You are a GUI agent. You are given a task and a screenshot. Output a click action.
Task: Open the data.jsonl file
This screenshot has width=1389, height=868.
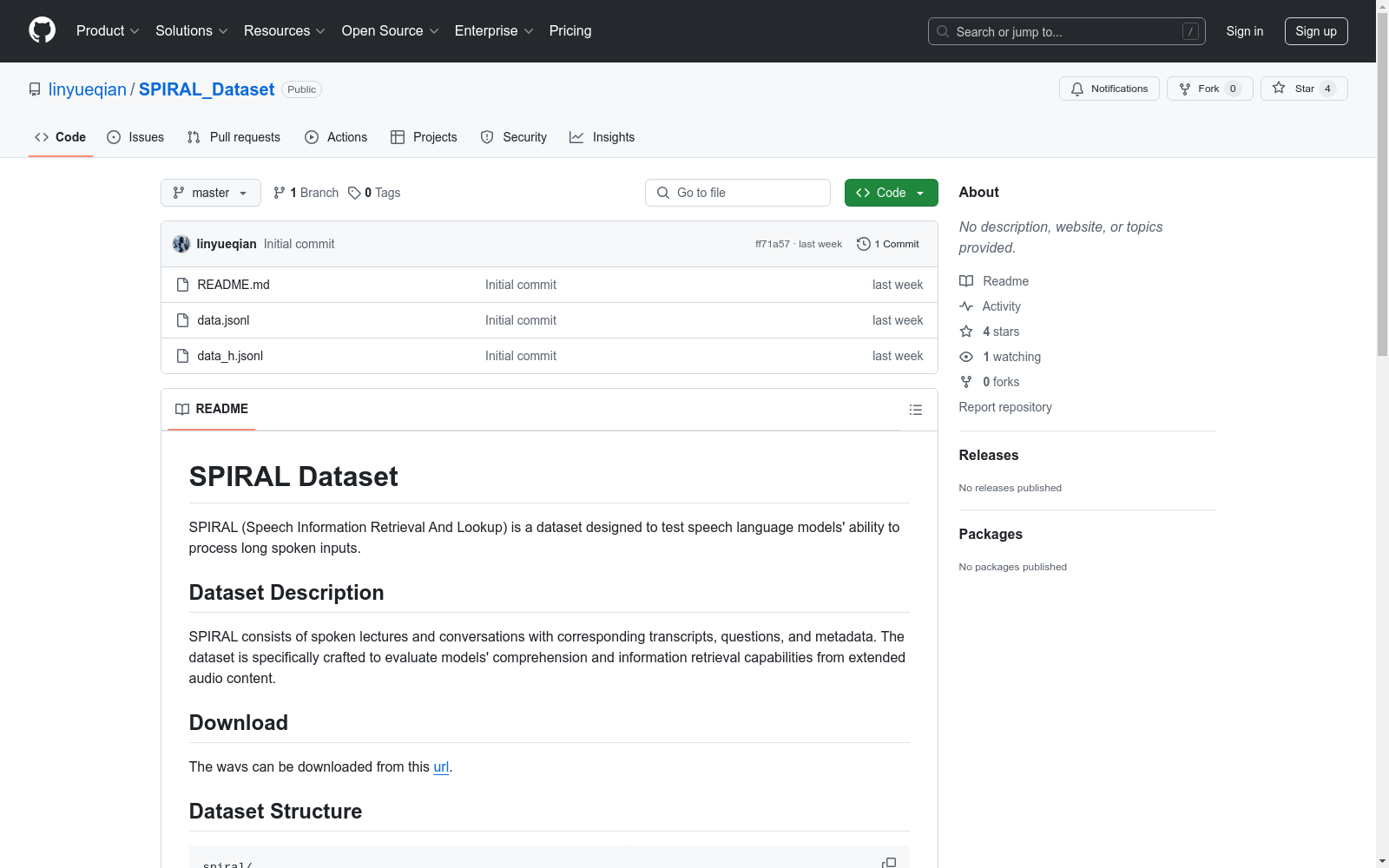pyautogui.click(x=223, y=320)
